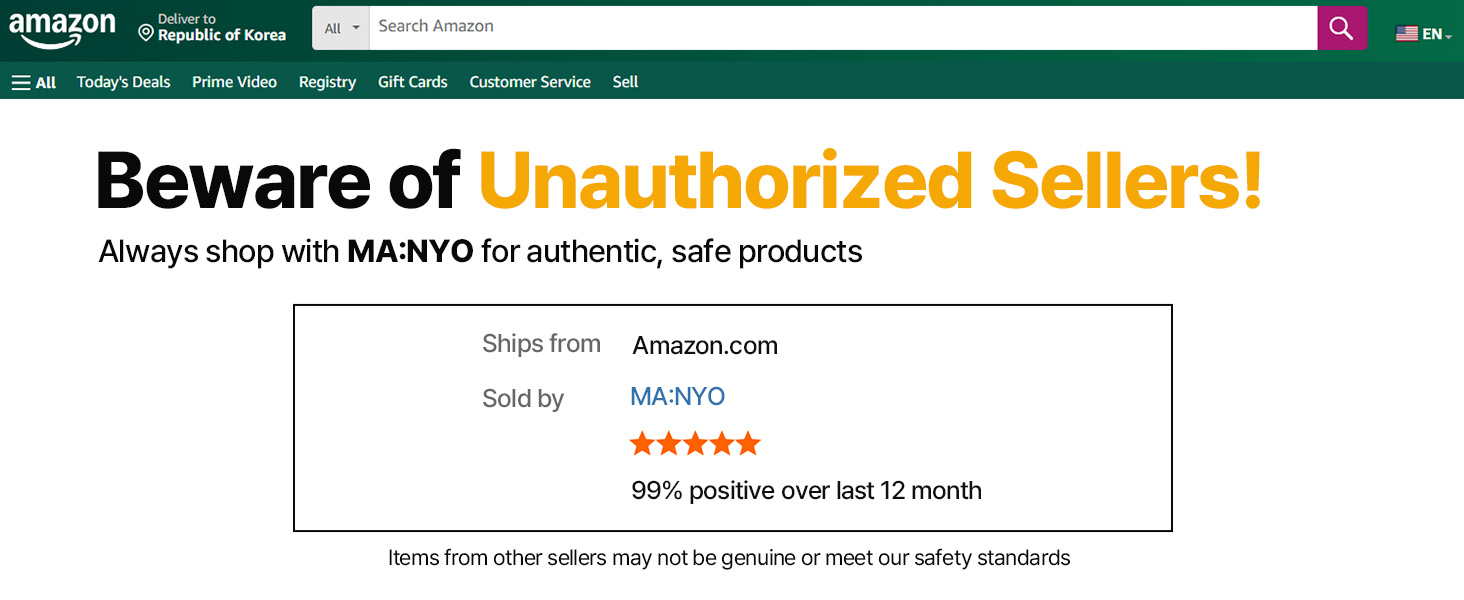This screenshot has height=600, width=1464.
Task: Open the MA:NYO seller link
Action: (x=677, y=397)
